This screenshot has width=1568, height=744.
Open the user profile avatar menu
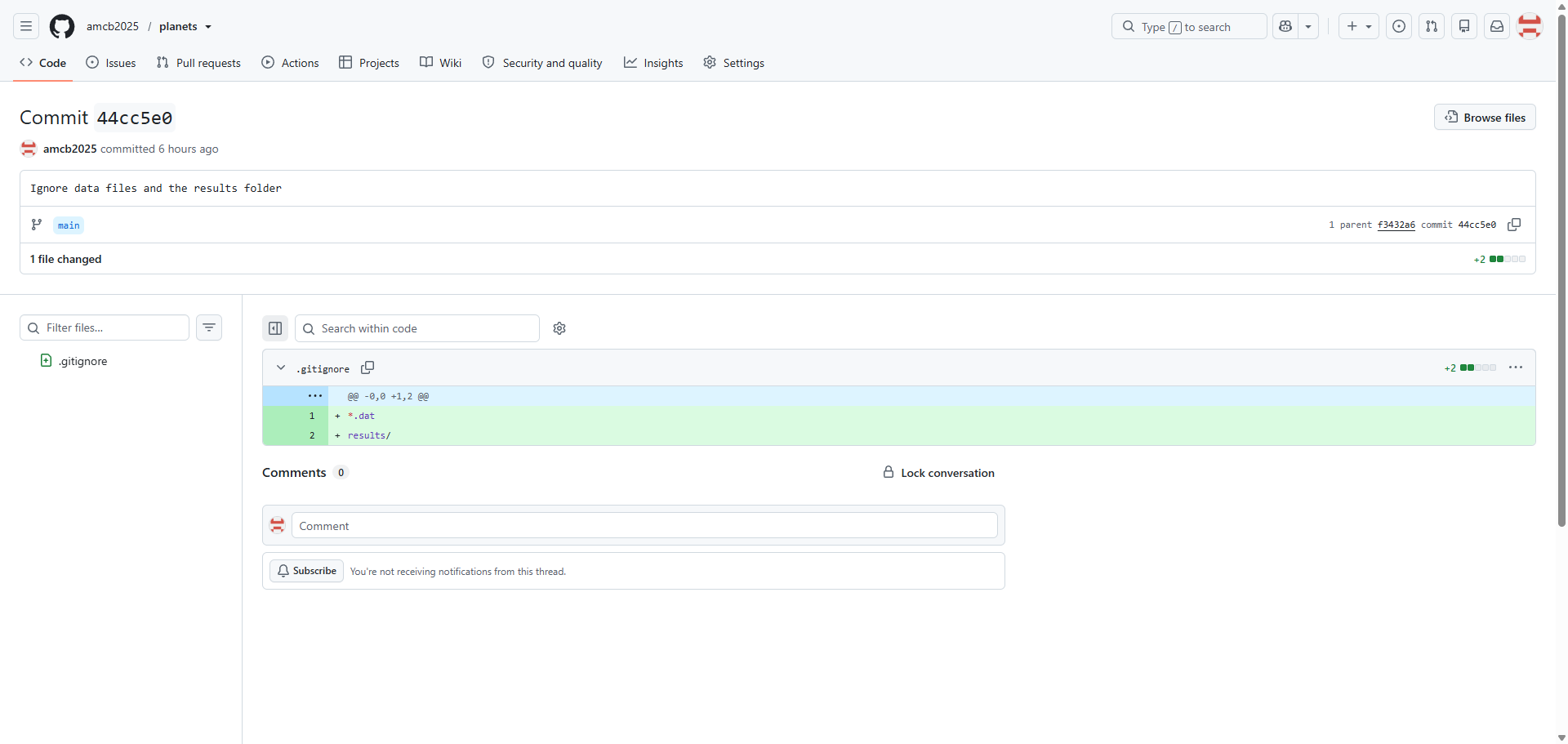[x=1530, y=26]
